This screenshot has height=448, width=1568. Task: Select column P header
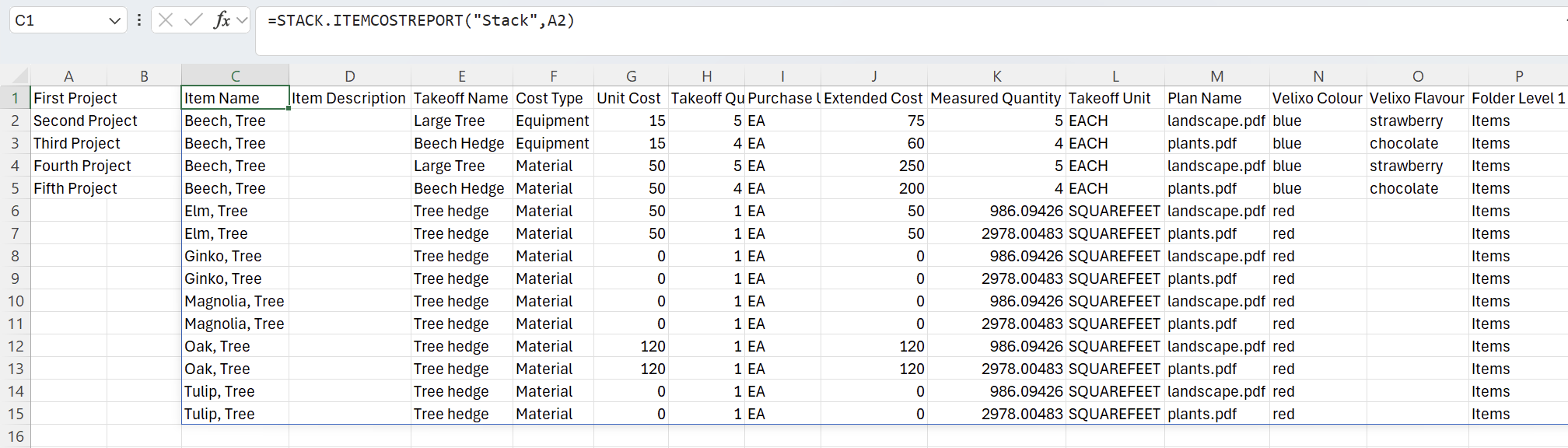point(1518,76)
